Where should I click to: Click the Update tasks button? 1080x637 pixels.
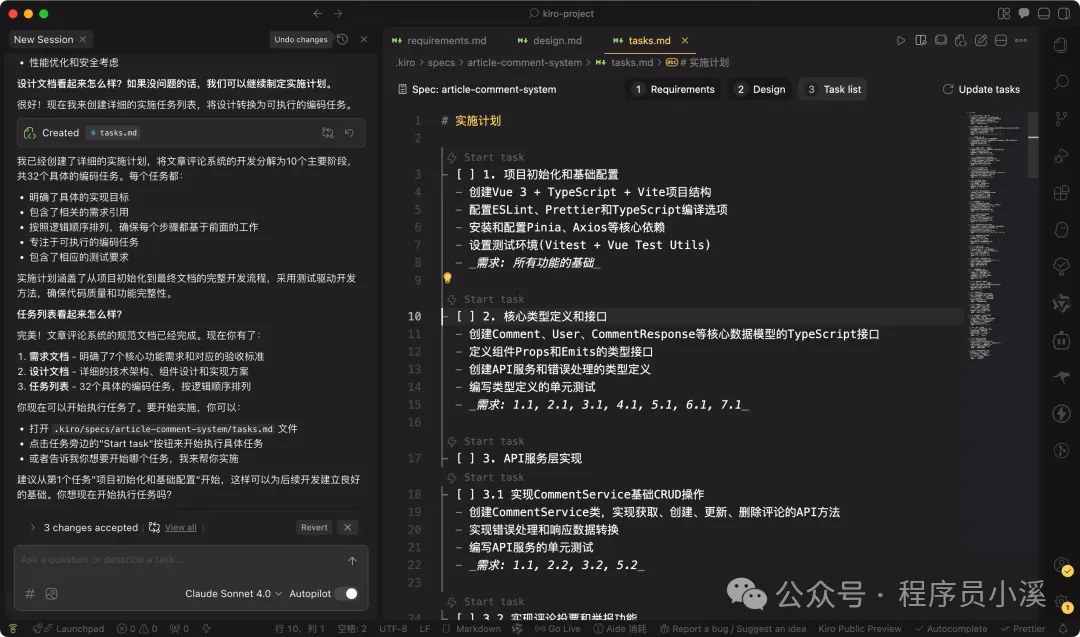[981, 89]
